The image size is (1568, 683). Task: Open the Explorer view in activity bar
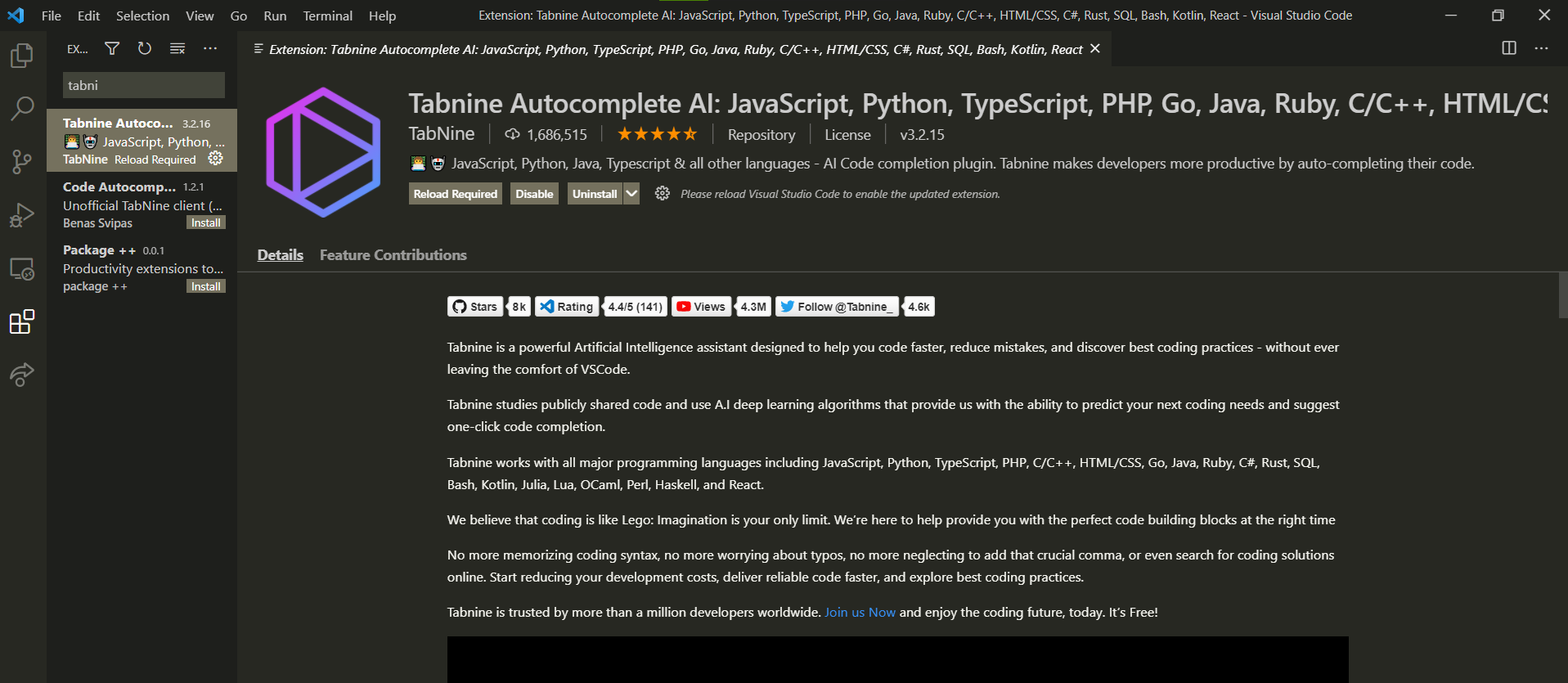(x=22, y=56)
